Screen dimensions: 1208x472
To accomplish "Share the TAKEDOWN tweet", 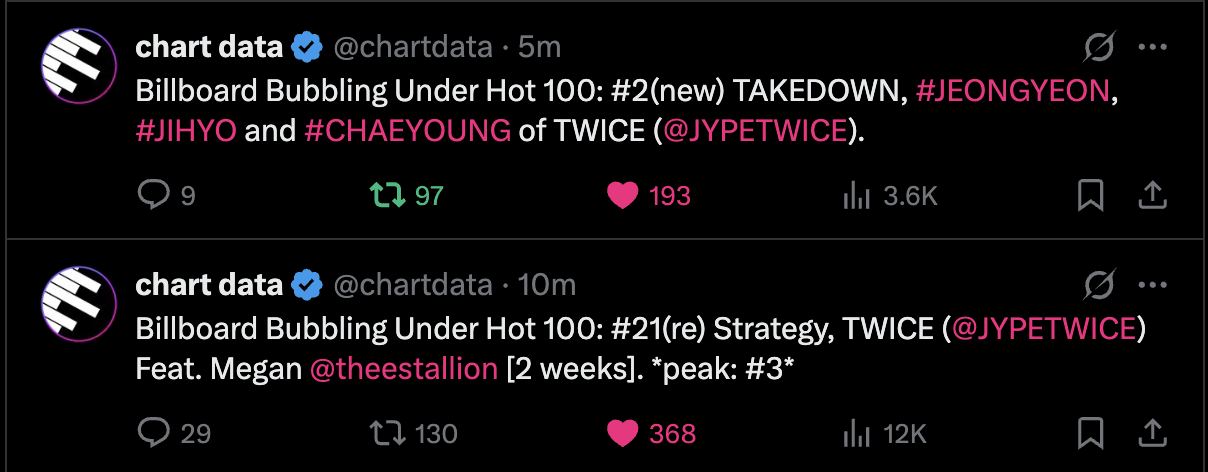I will [1153, 196].
